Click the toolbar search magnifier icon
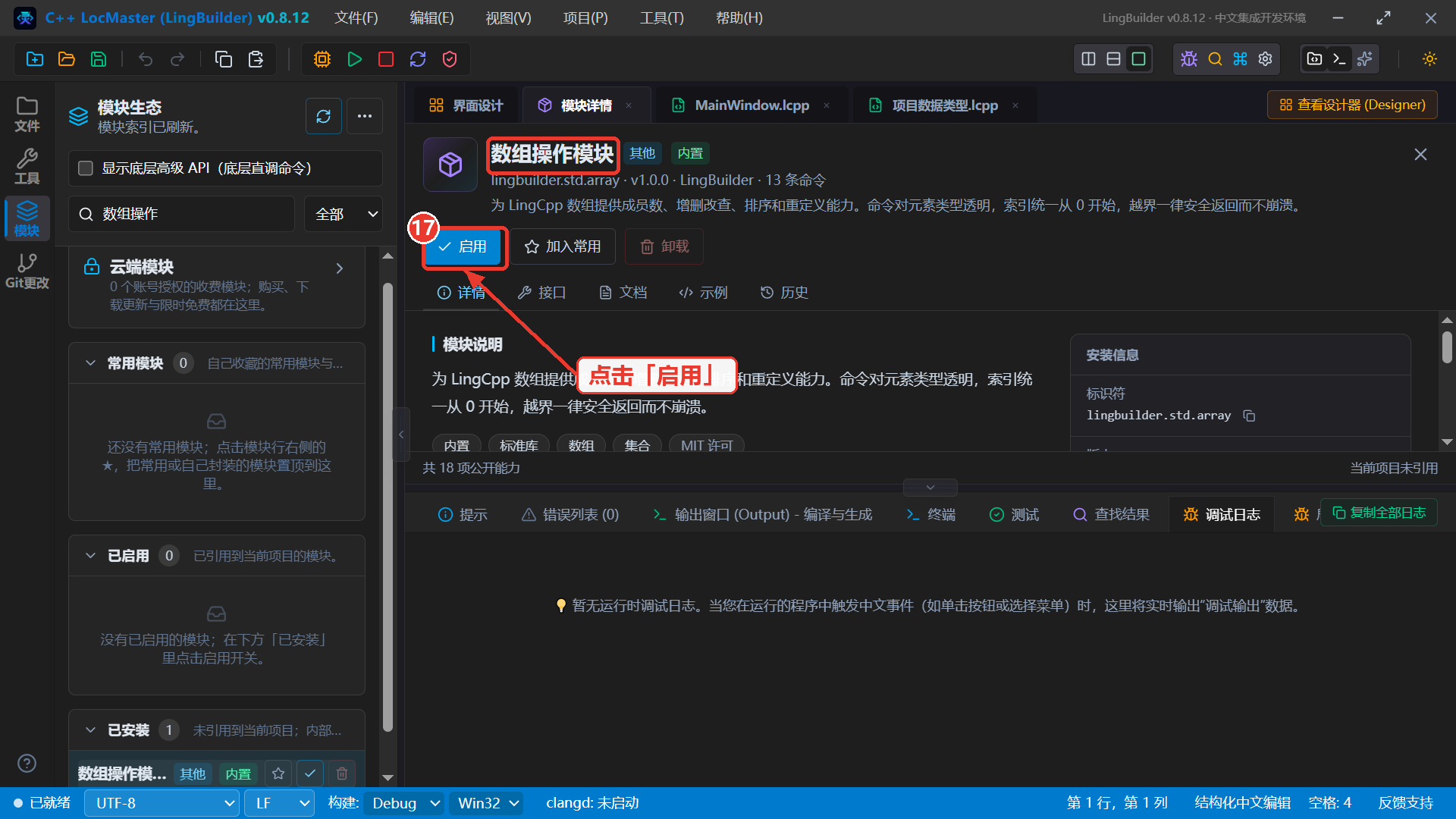Image resolution: width=1456 pixels, height=819 pixels. 1215,59
